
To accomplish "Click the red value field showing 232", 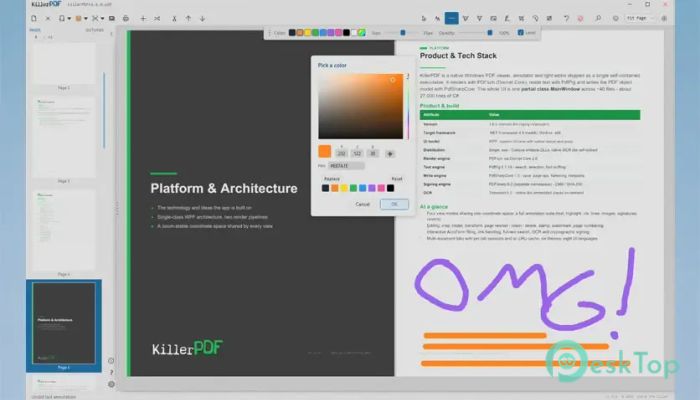I will pos(342,154).
